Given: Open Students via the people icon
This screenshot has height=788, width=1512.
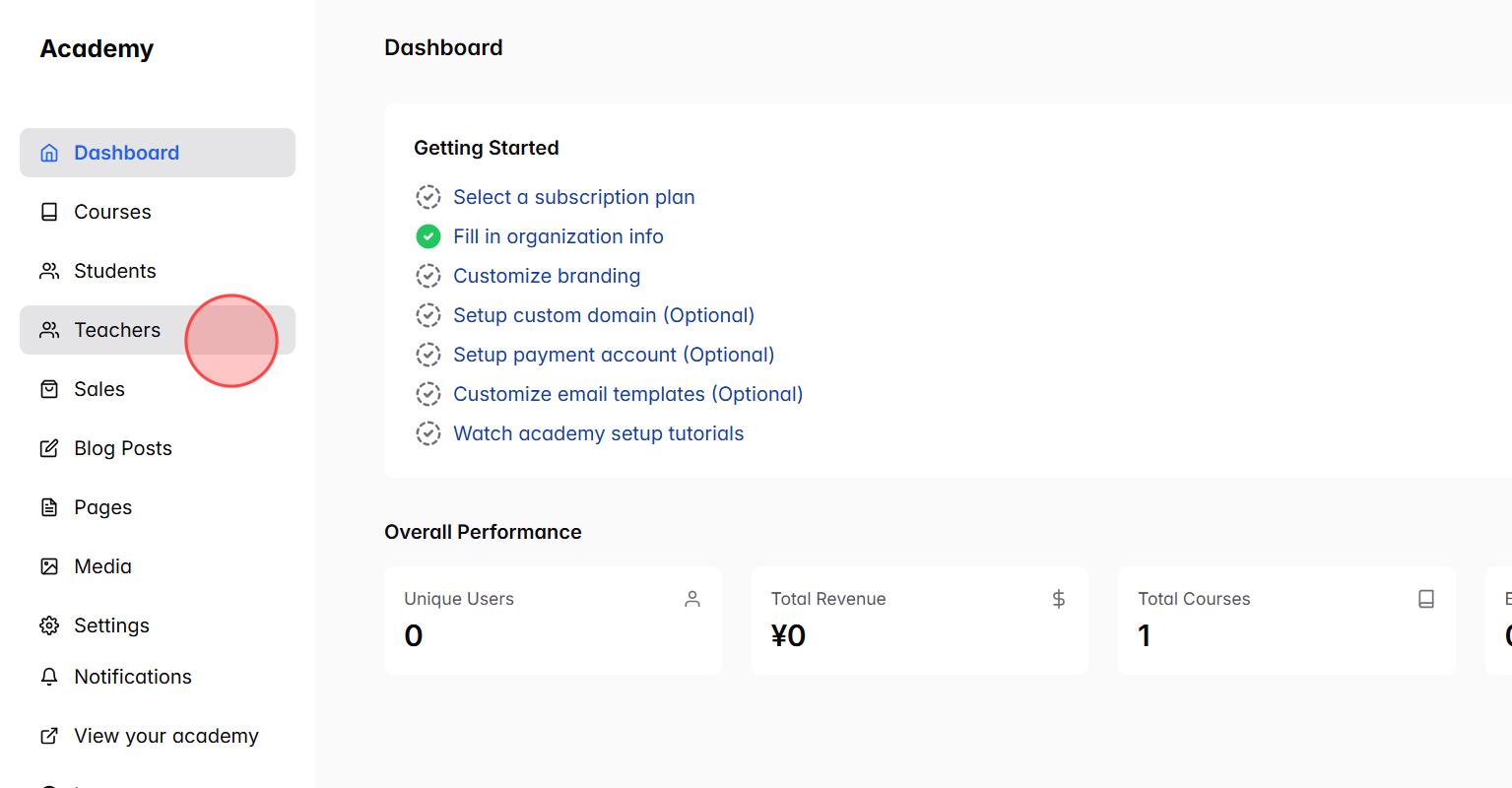Looking at the screenshot, I should (x=48, y=271).
